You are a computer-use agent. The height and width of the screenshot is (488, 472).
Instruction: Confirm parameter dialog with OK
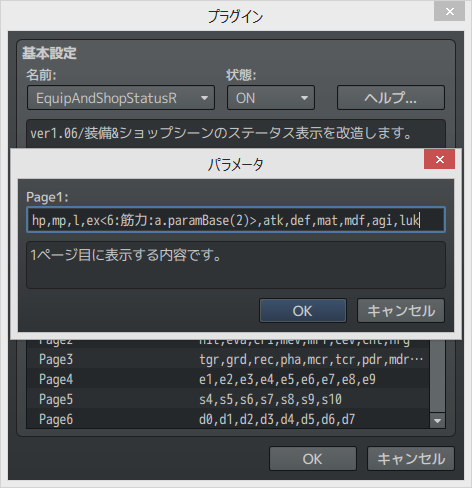[303, 311]
